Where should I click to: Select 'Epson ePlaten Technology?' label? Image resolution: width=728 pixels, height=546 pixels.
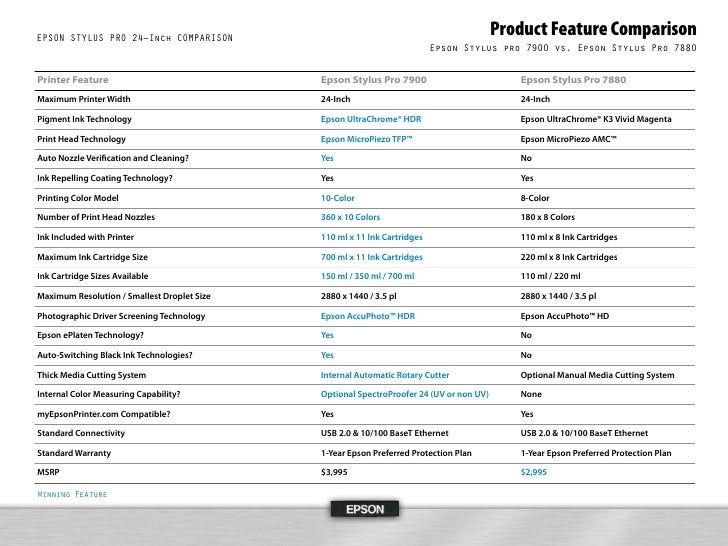click(91, 335)
